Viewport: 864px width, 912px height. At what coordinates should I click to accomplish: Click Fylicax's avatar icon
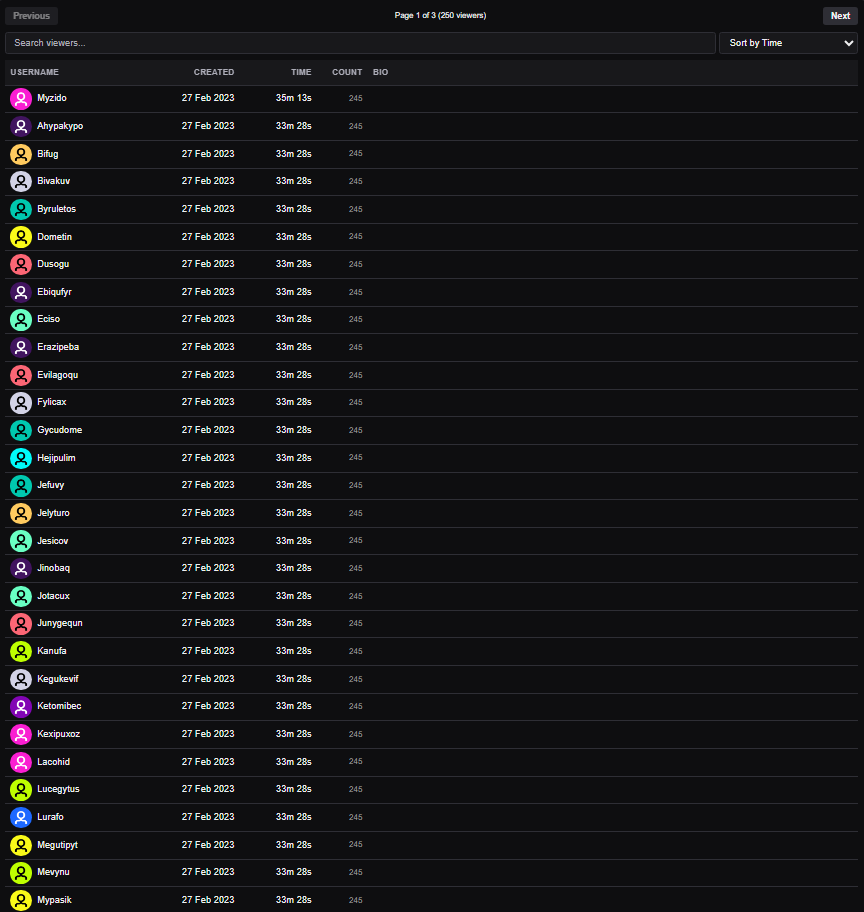(21, 402)
